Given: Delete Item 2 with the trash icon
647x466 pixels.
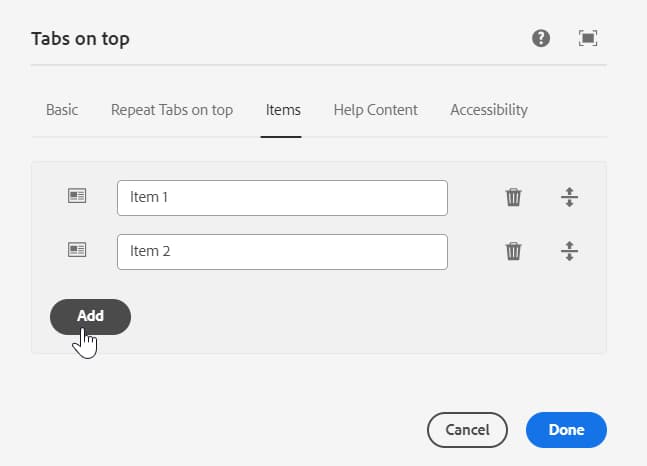Looking at the screenshot, I should (513, 251).
